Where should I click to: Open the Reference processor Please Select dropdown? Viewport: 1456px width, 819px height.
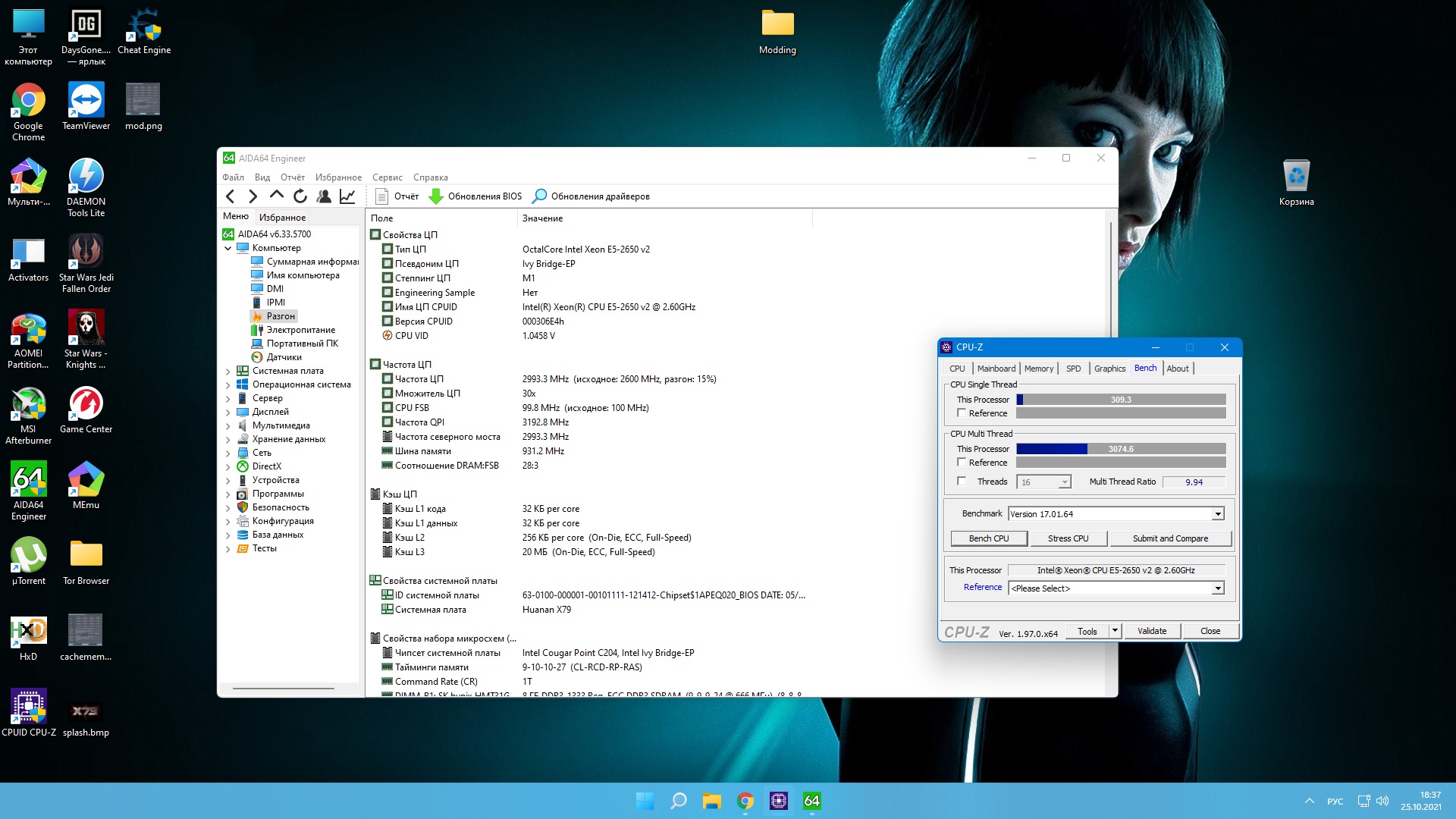1217,588
